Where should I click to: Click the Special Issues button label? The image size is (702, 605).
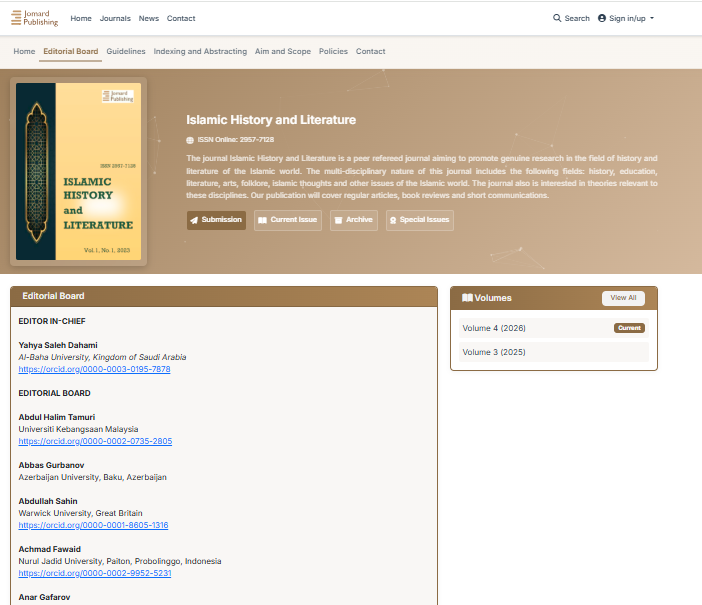pos(424,219)
